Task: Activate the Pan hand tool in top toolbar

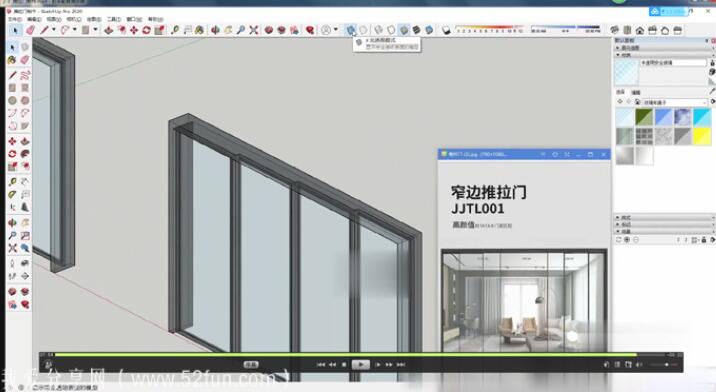Action: tap(228, 30)
